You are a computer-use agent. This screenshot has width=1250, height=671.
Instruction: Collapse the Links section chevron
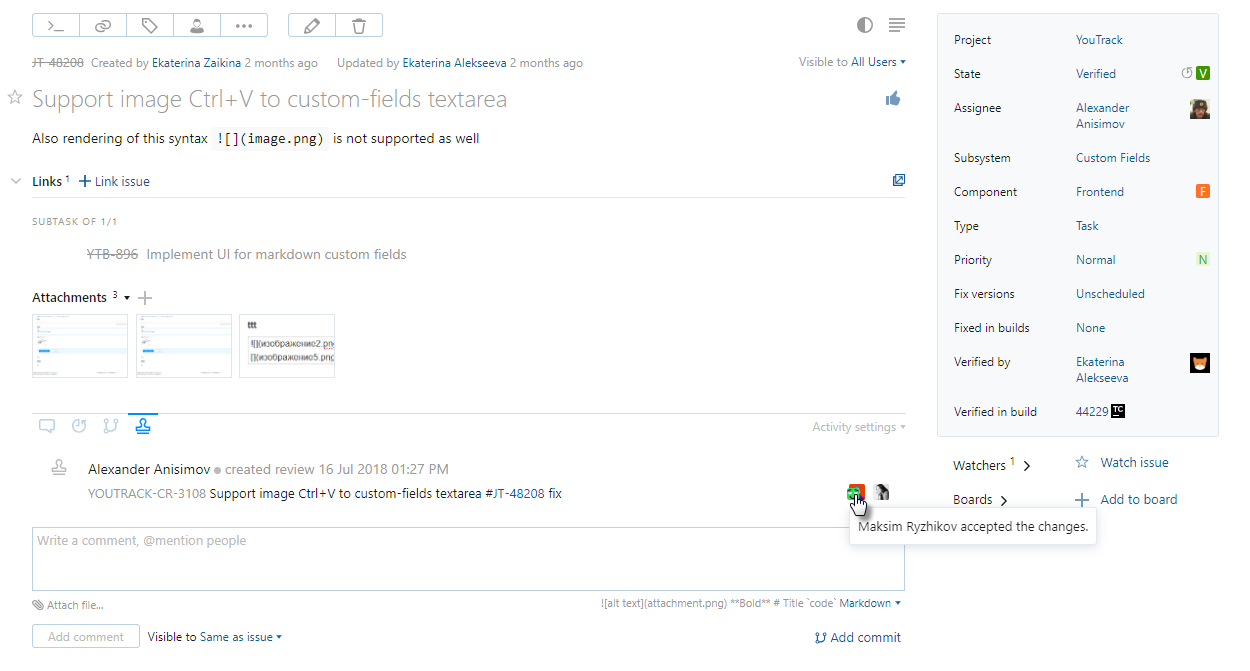(15, 181)
